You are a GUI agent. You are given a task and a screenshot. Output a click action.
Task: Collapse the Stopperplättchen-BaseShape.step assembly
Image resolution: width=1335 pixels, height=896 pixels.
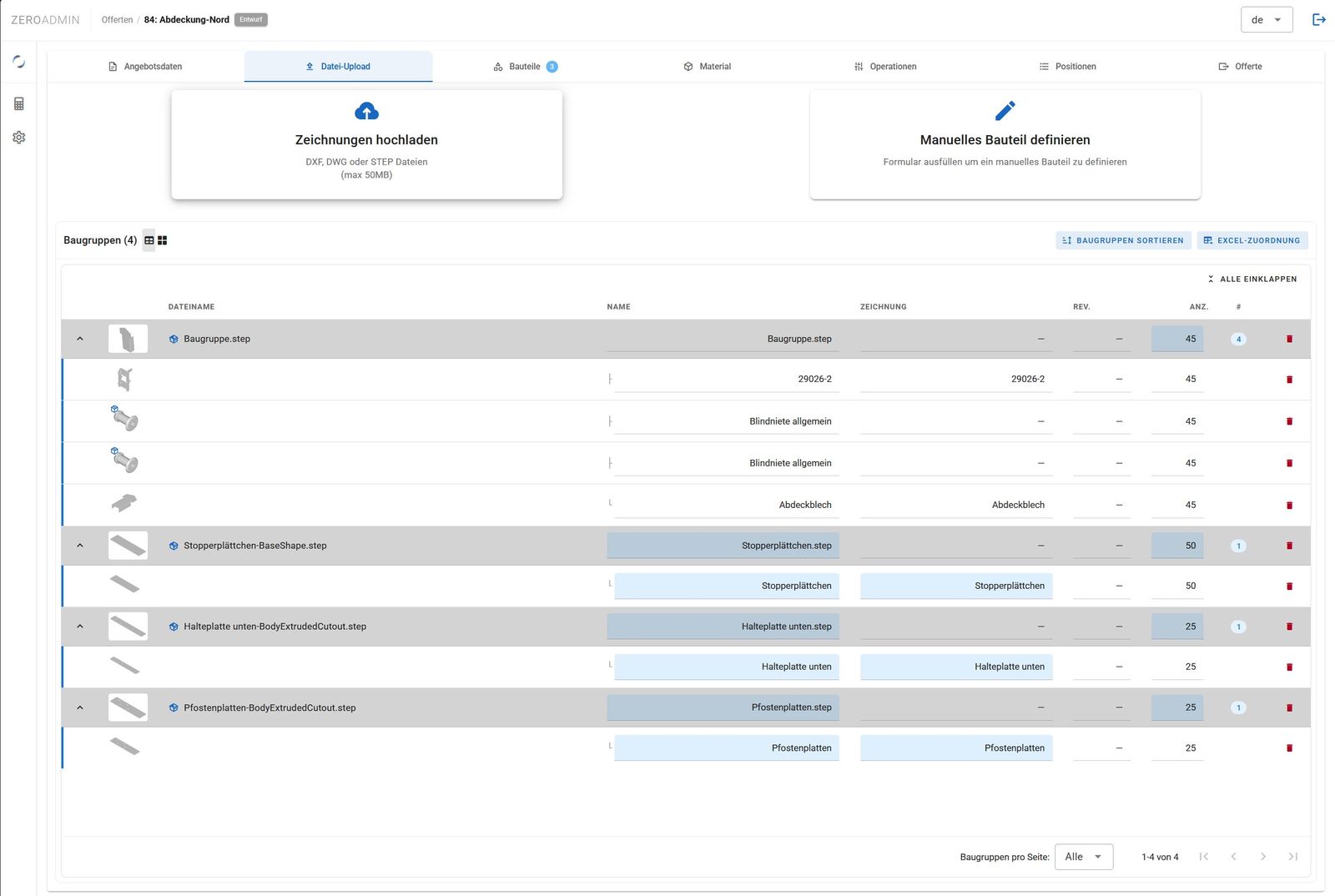(x=80, y=546)
